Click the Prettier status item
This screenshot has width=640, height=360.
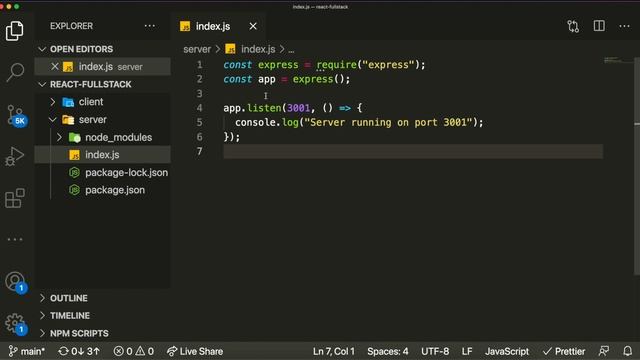click(x=564, y=351)
